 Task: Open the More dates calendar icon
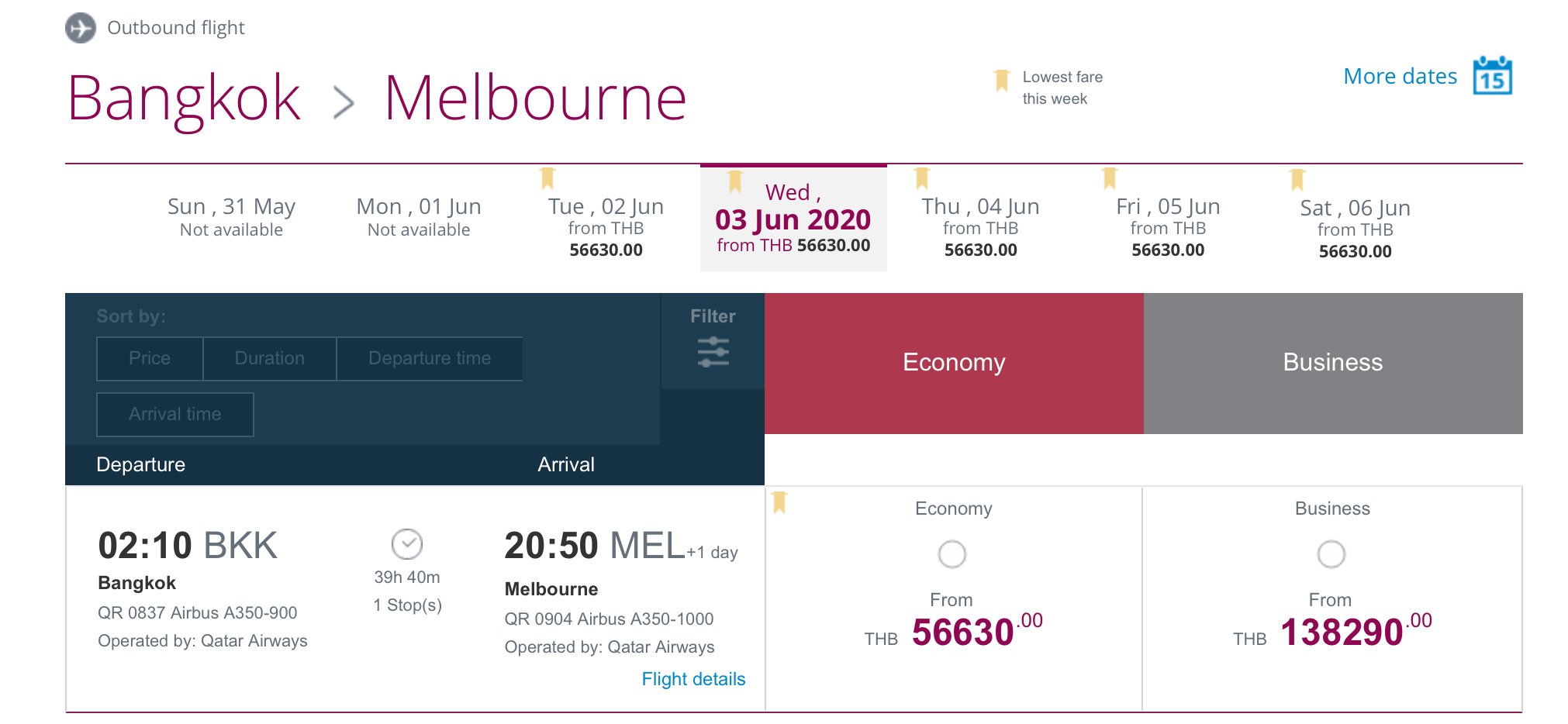pos(1492,75)
